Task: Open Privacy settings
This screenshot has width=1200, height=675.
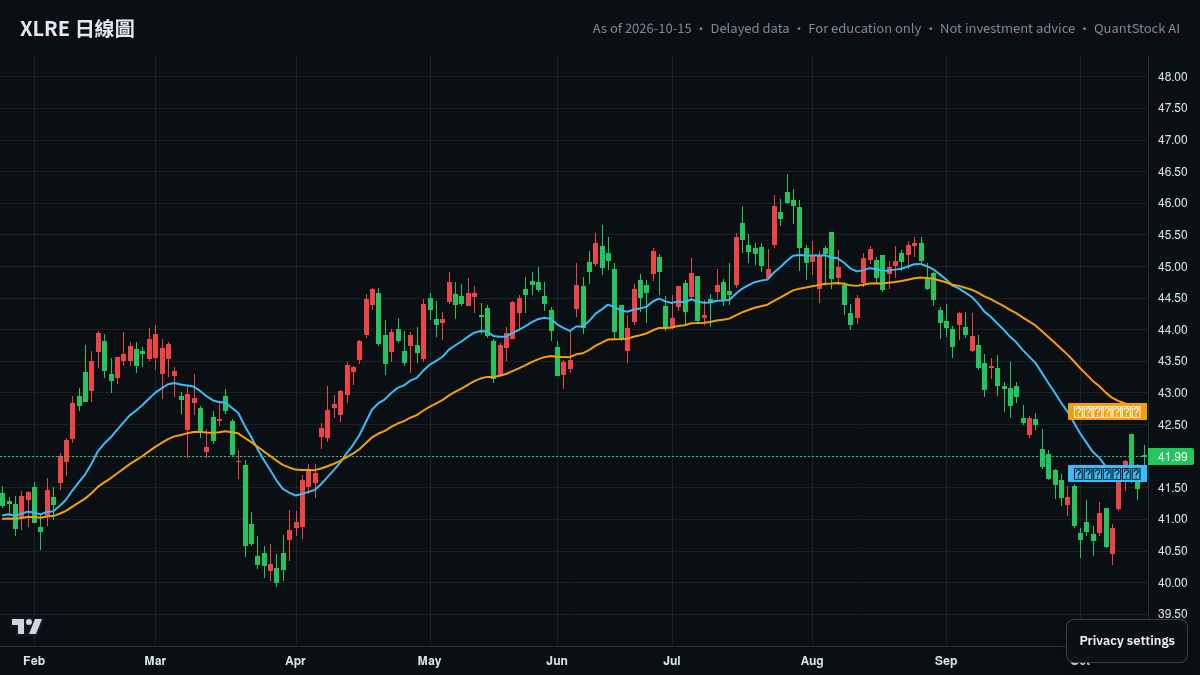Action: (1127, 641)
